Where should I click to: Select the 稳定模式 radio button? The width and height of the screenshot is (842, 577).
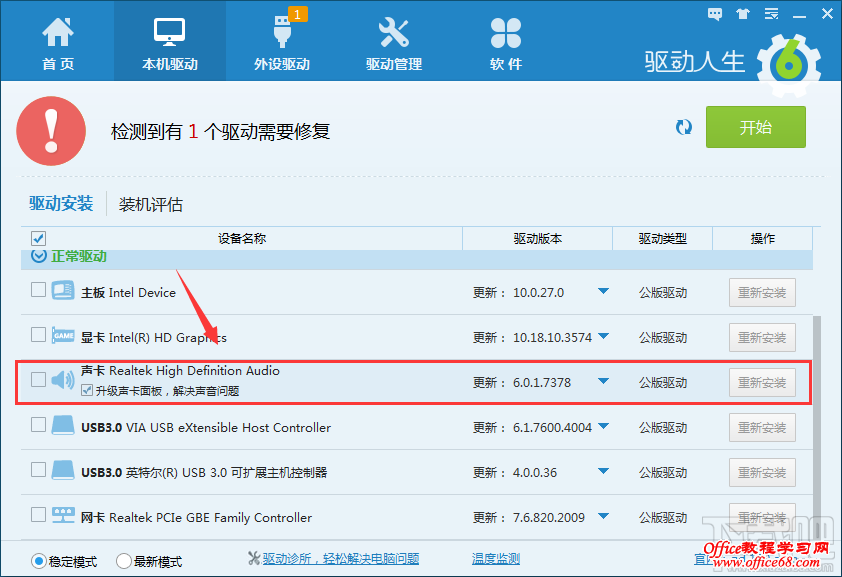pyautogui.click(x=39, y=561)
